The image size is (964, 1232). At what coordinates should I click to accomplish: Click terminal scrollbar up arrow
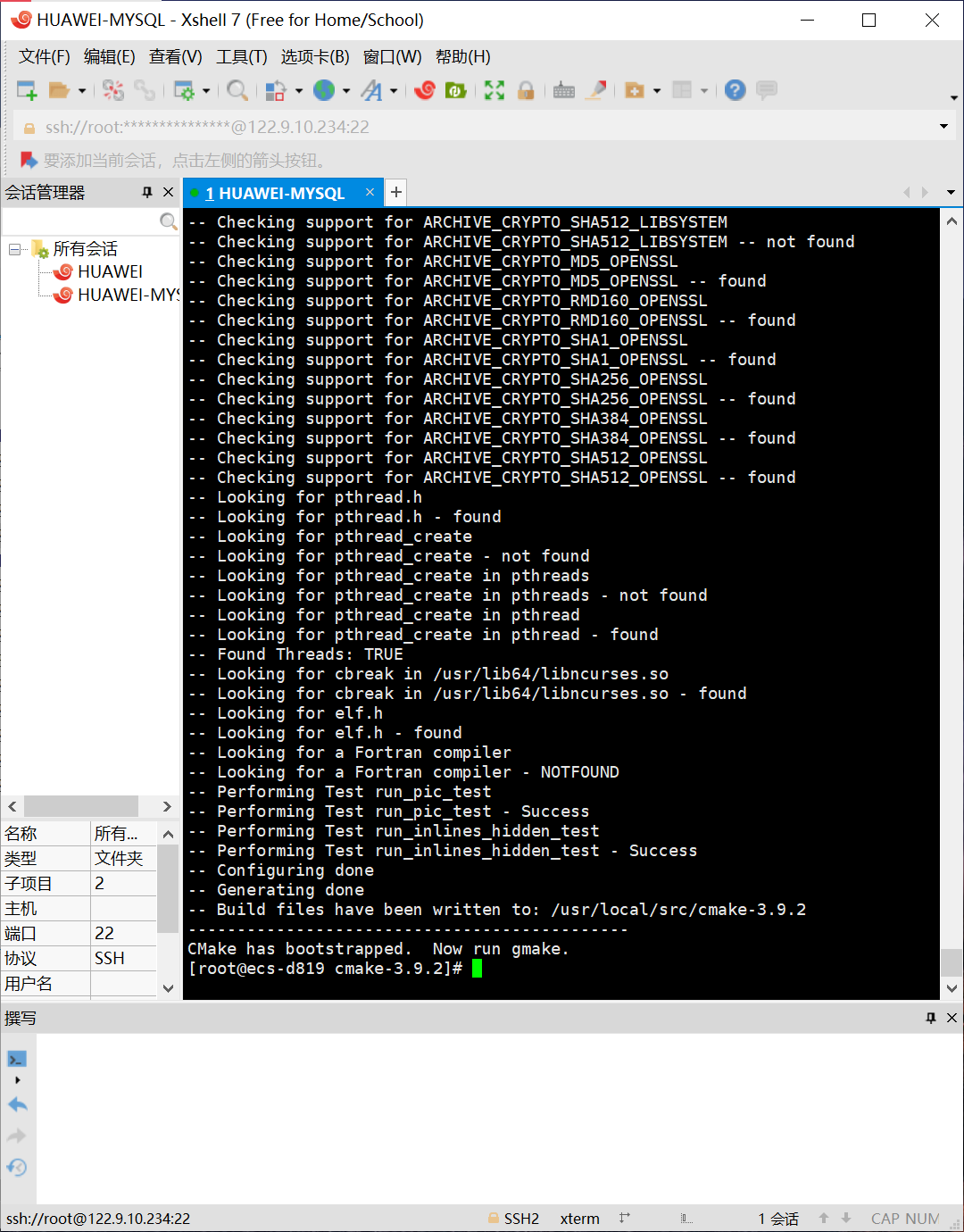pos(952,221)
